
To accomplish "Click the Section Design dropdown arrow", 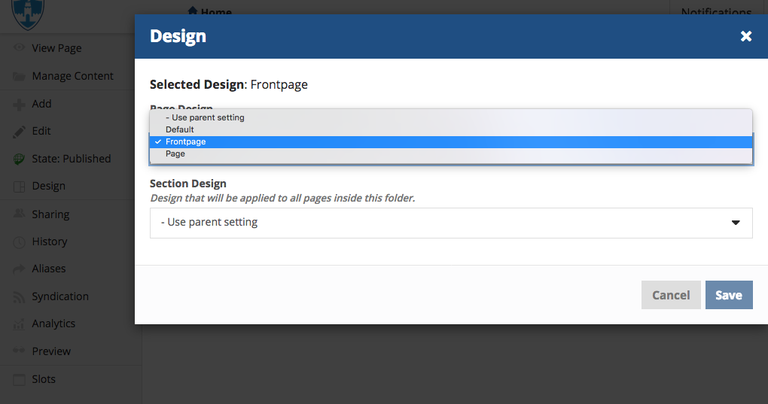I will (x=735, y=223).
